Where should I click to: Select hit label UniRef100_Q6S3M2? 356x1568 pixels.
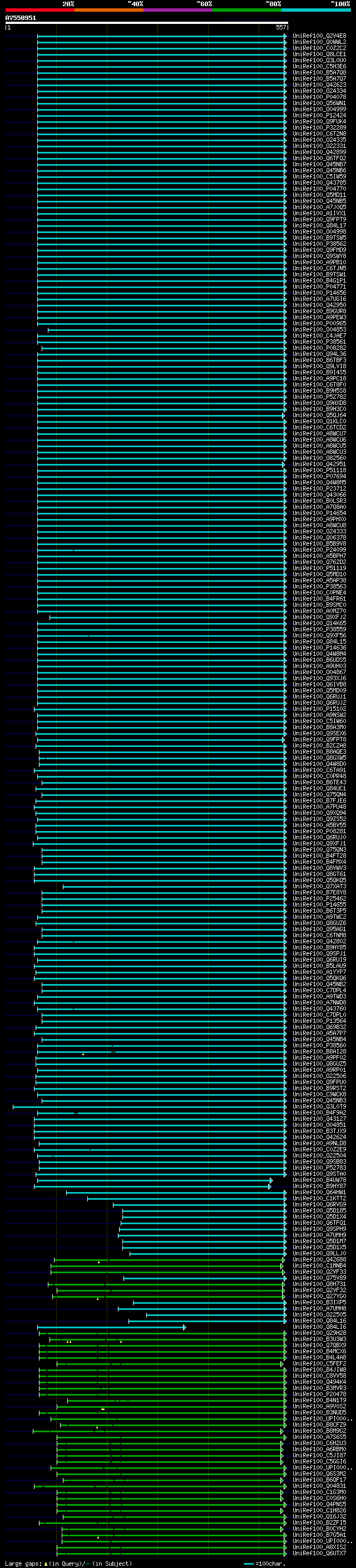click(319, 1473)
